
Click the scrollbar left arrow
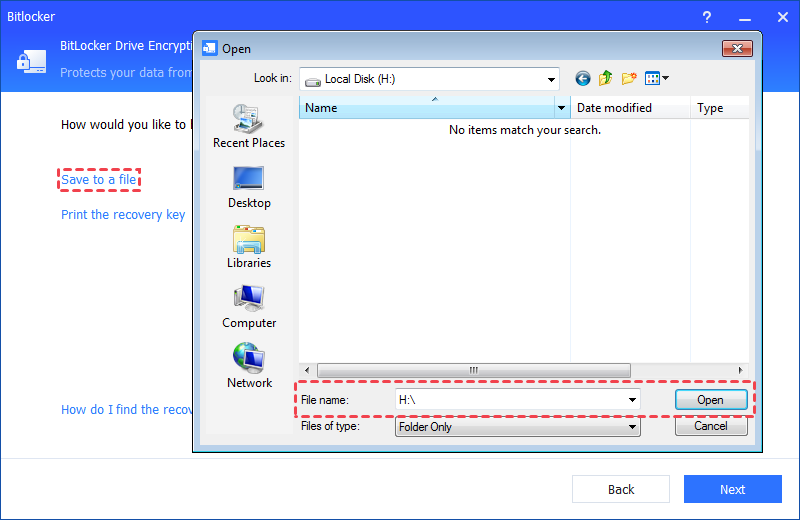[307, 370]
